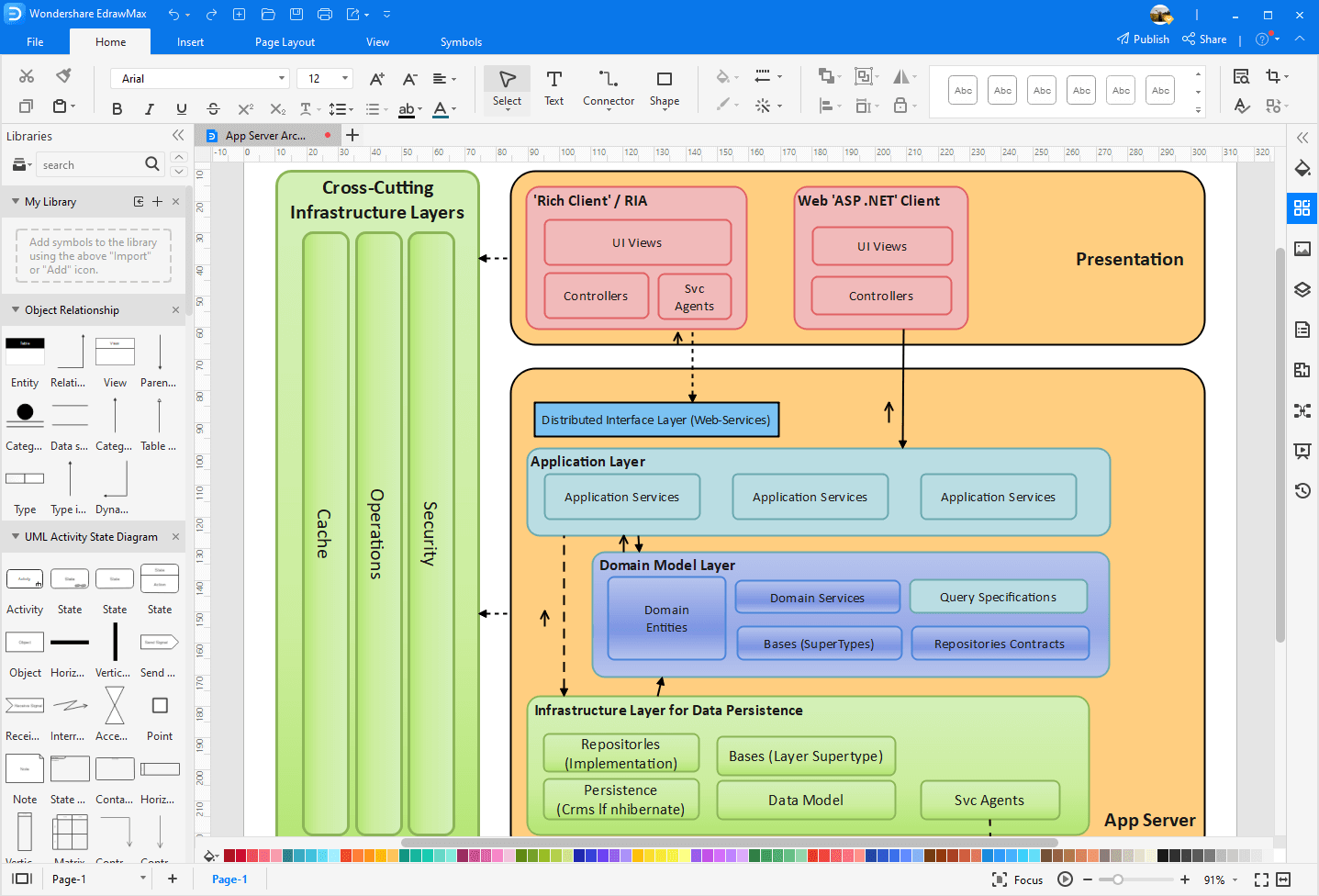Open the Layers panel in the right sidebar
This screenshot has height=896, width=1319.
[x=1302, y=288]
